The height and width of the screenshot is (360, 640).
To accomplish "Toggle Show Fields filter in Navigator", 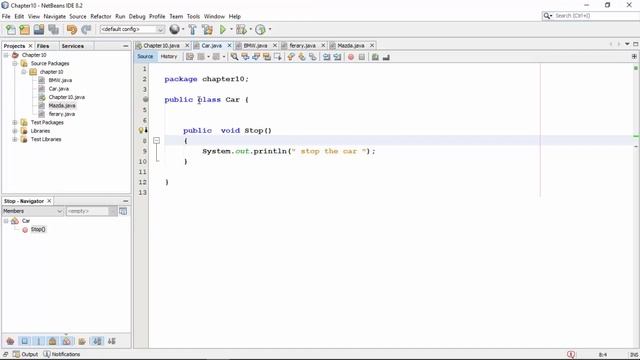I will [x=24, y=341].
